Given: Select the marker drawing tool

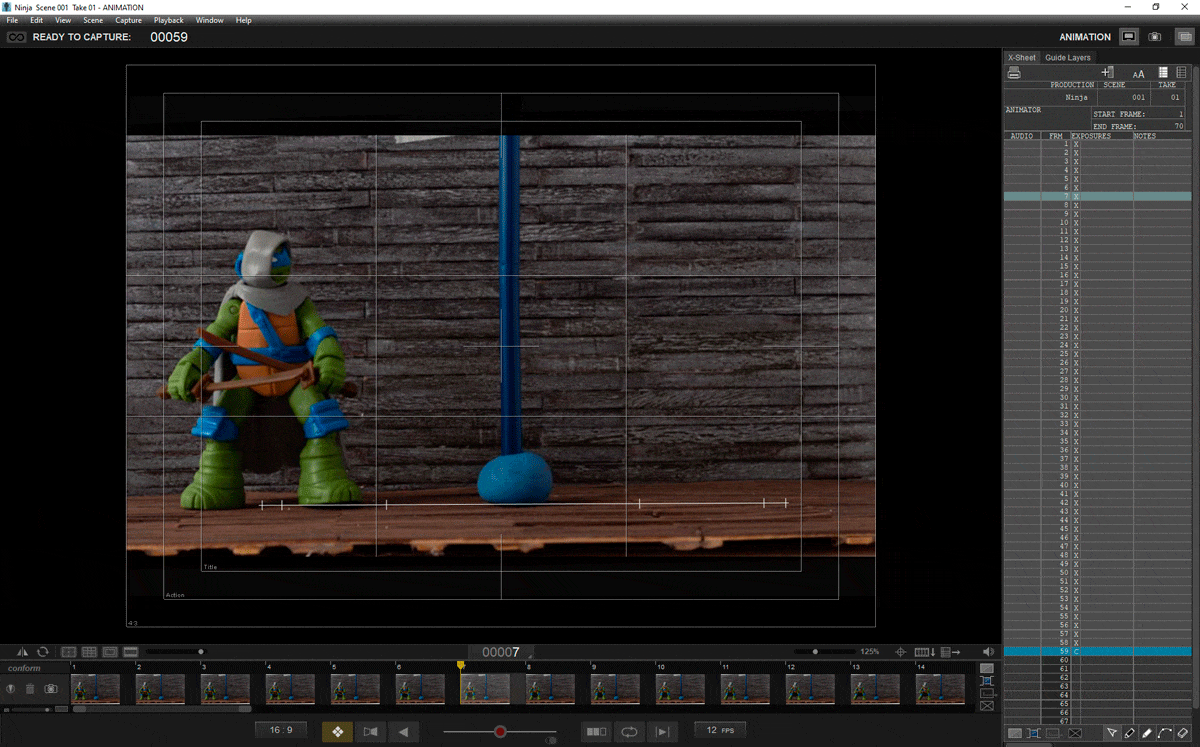Looking at the screenshot, I should coord(1147,733).
